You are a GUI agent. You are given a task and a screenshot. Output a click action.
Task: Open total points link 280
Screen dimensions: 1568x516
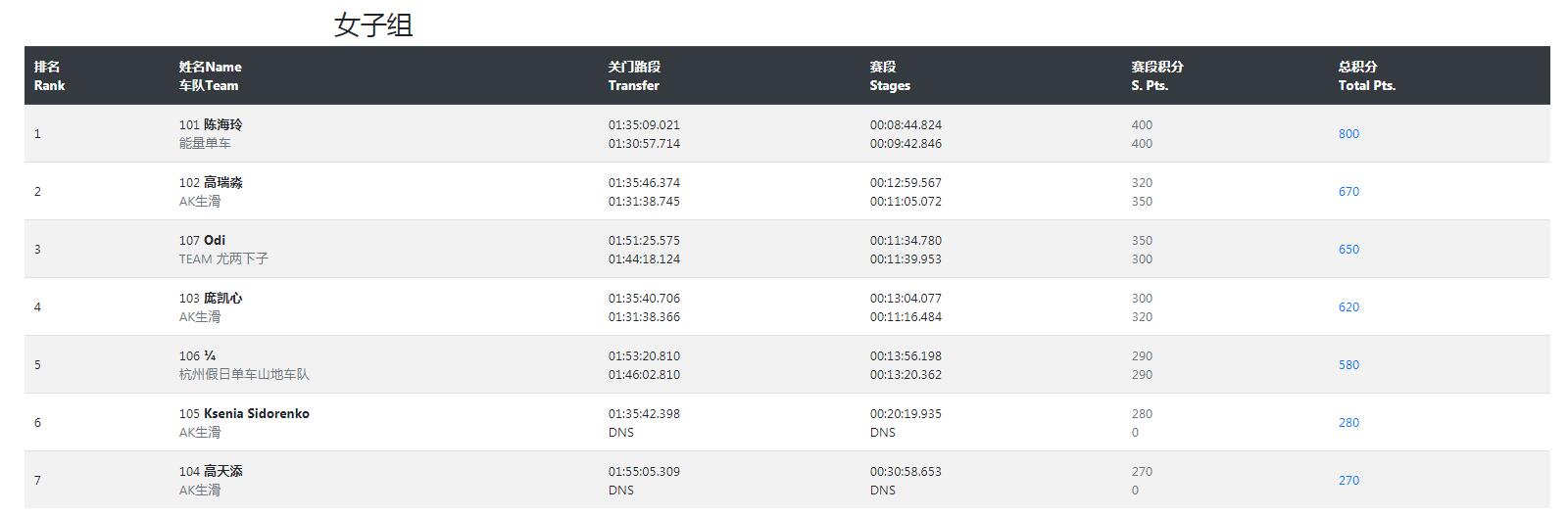pos(1348,423)
